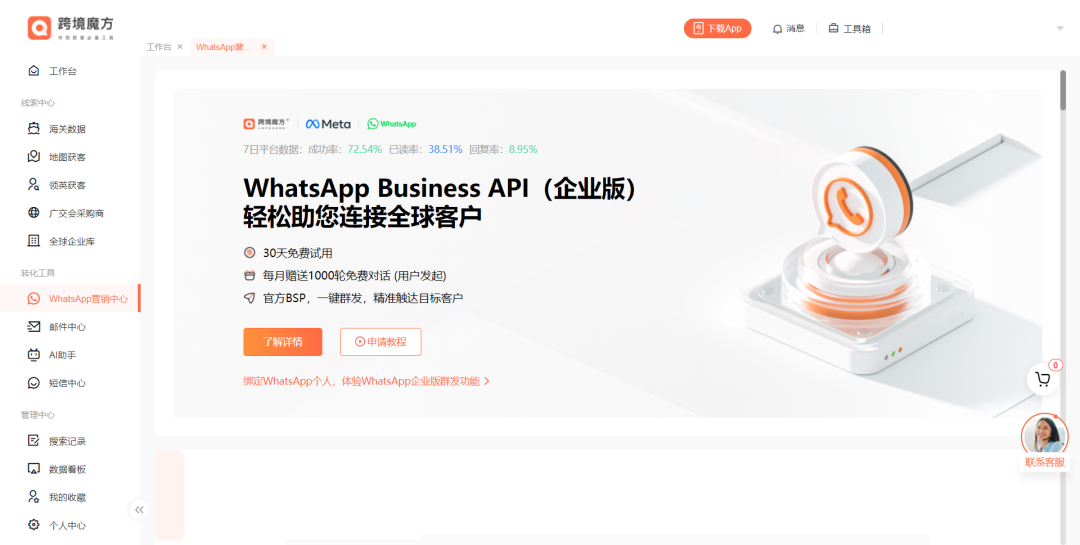
Task: Open 我的收藏 favorites icon
Action: pos(34,497)
